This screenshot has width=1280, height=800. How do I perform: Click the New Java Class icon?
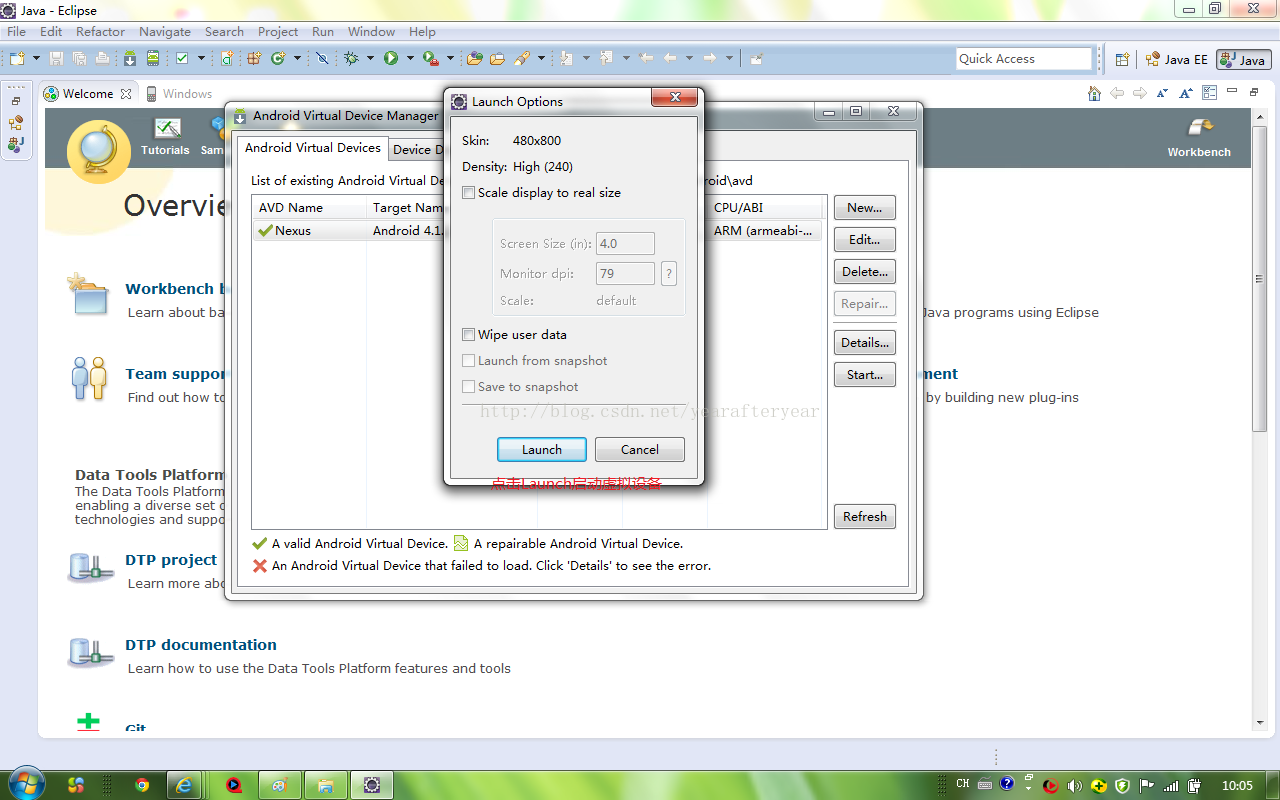[x=277, y=58]
